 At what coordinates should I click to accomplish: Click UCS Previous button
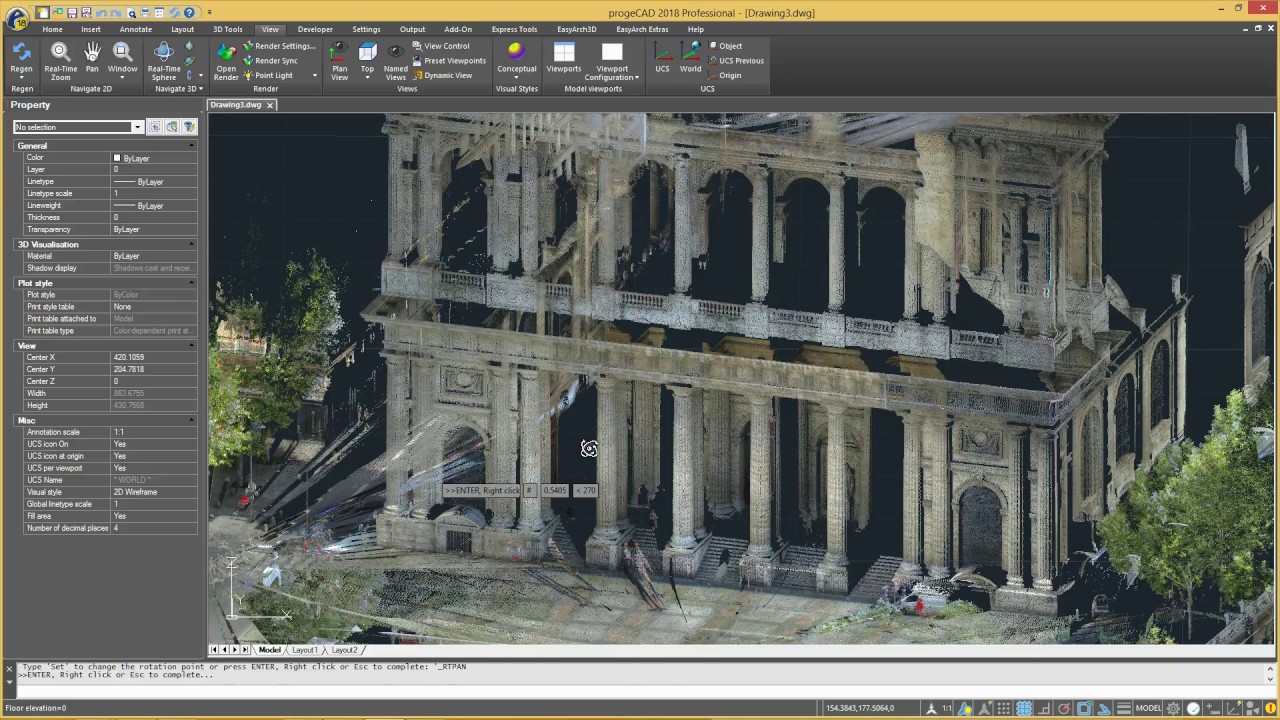735,60
